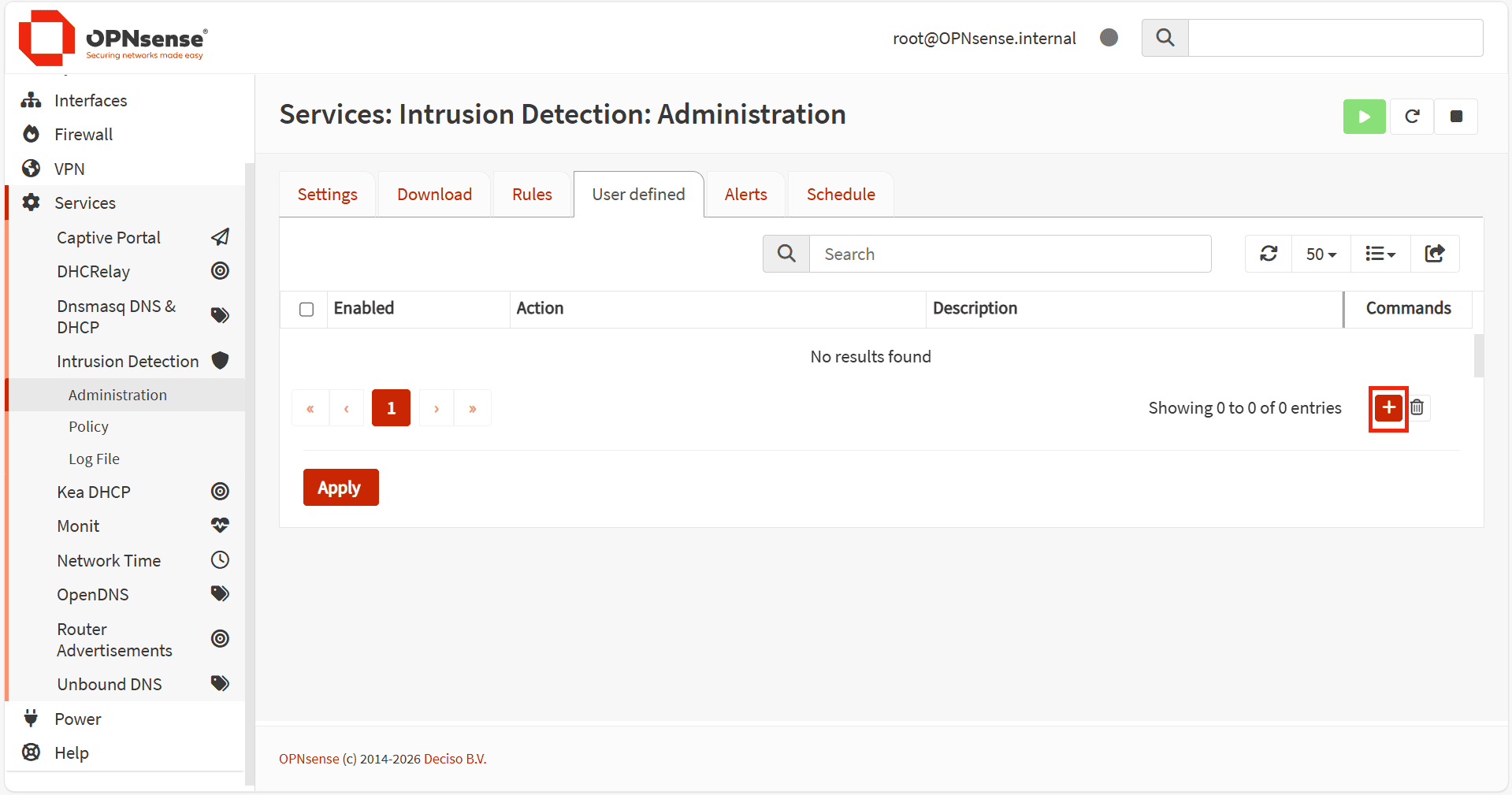Toggle the select-all checkbox in table header
This screenshot has height=795, width=1512.
[306, 310]
